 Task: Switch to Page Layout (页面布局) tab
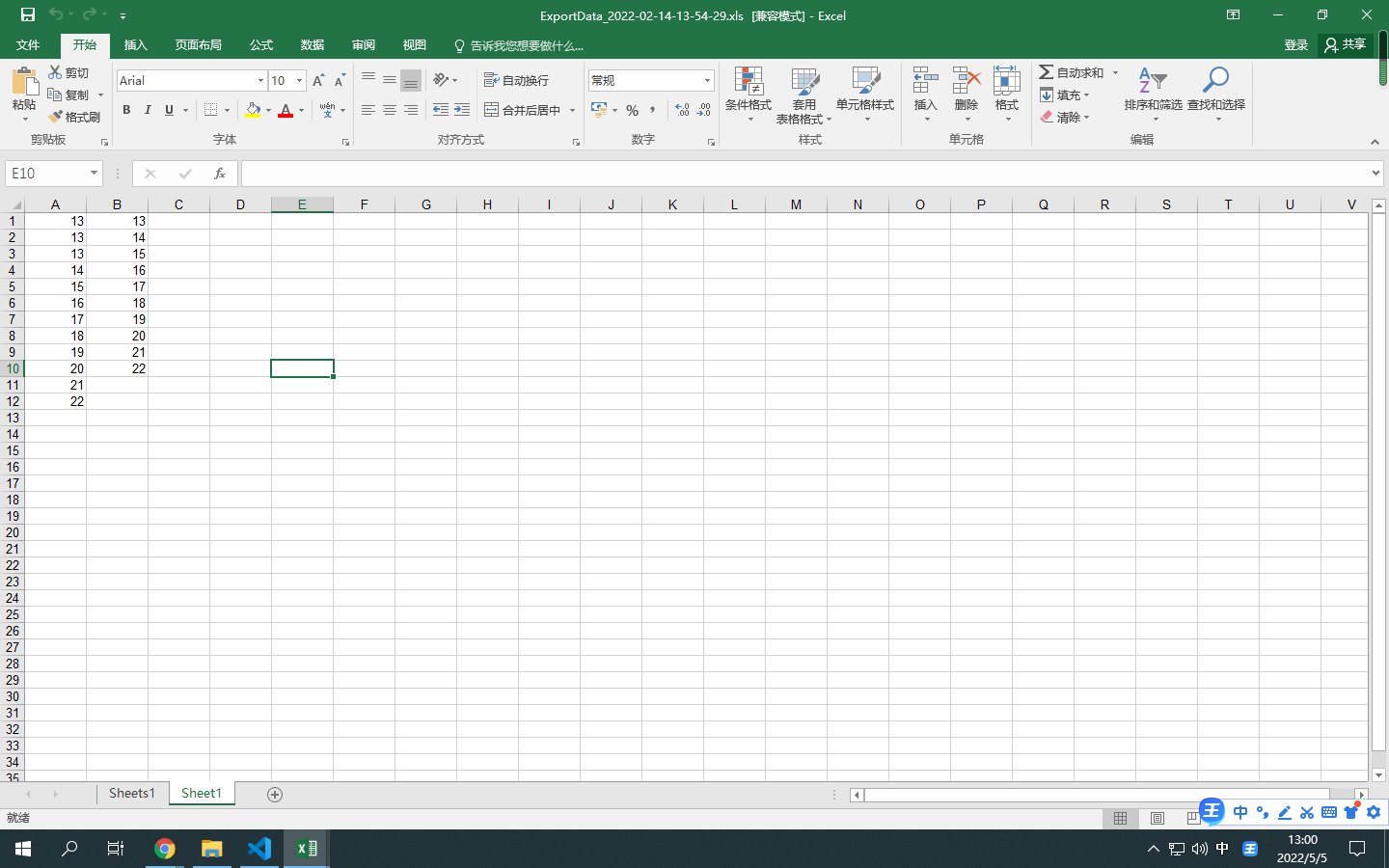click(199, 45)
